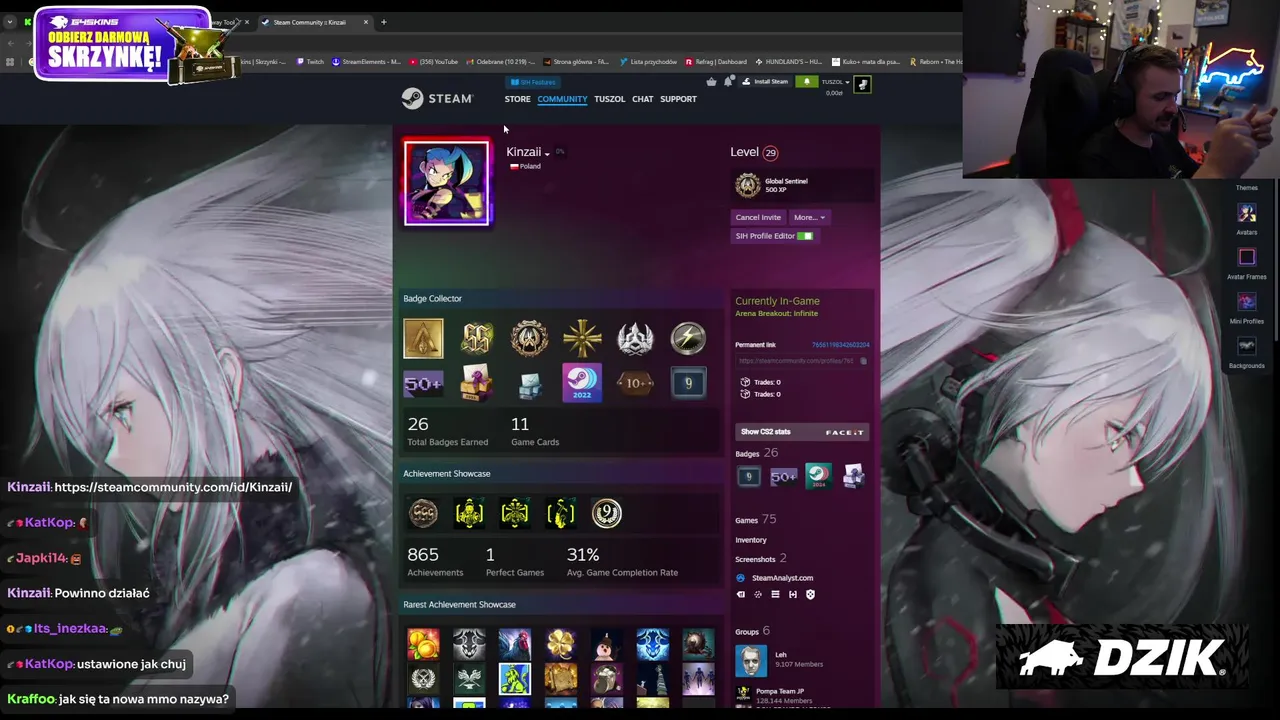
Task: Click the golden Assassin's Creed badge
Action: tap(423, 338)
